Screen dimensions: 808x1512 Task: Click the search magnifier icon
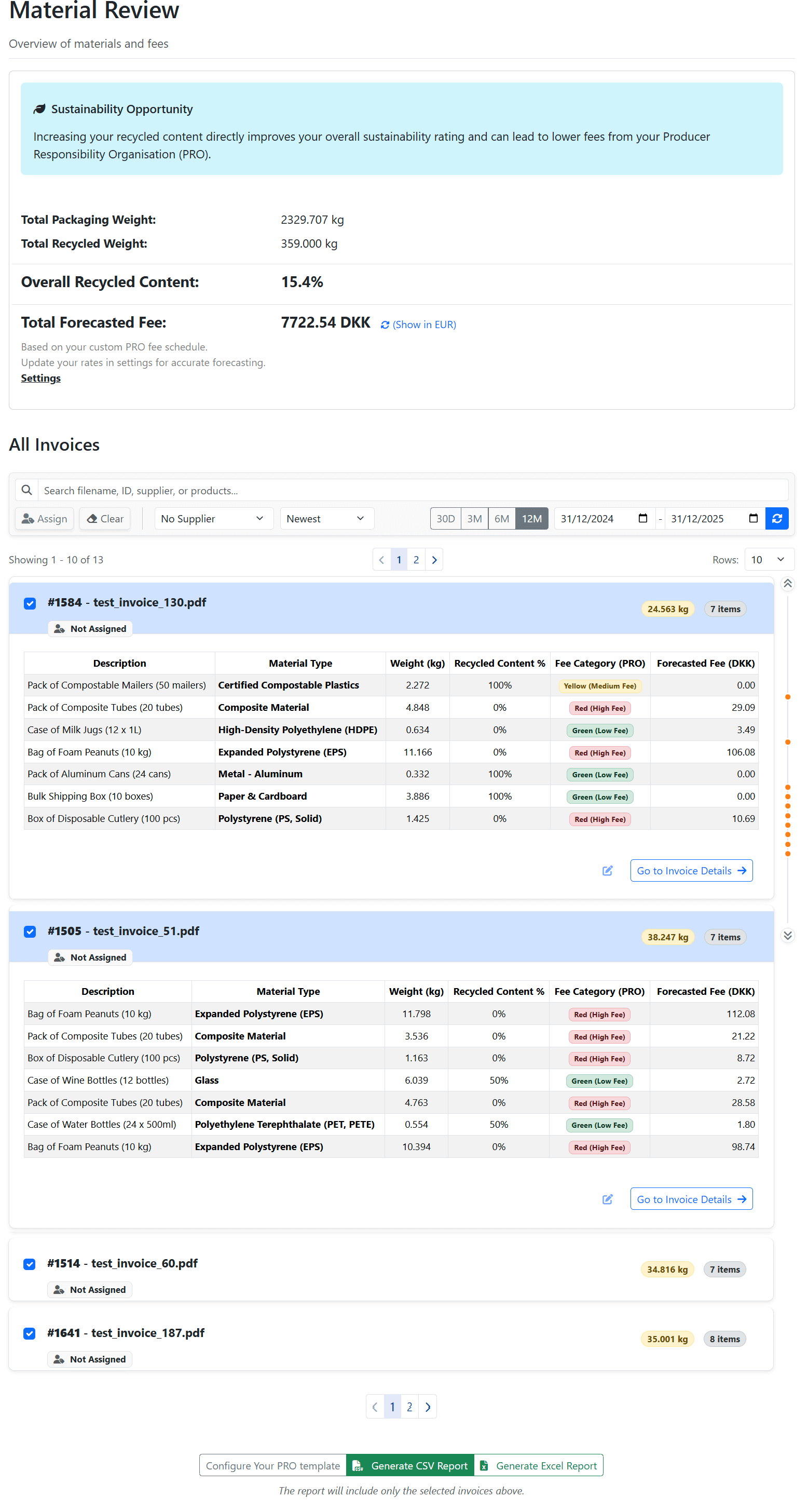click(x=26, y=490)
